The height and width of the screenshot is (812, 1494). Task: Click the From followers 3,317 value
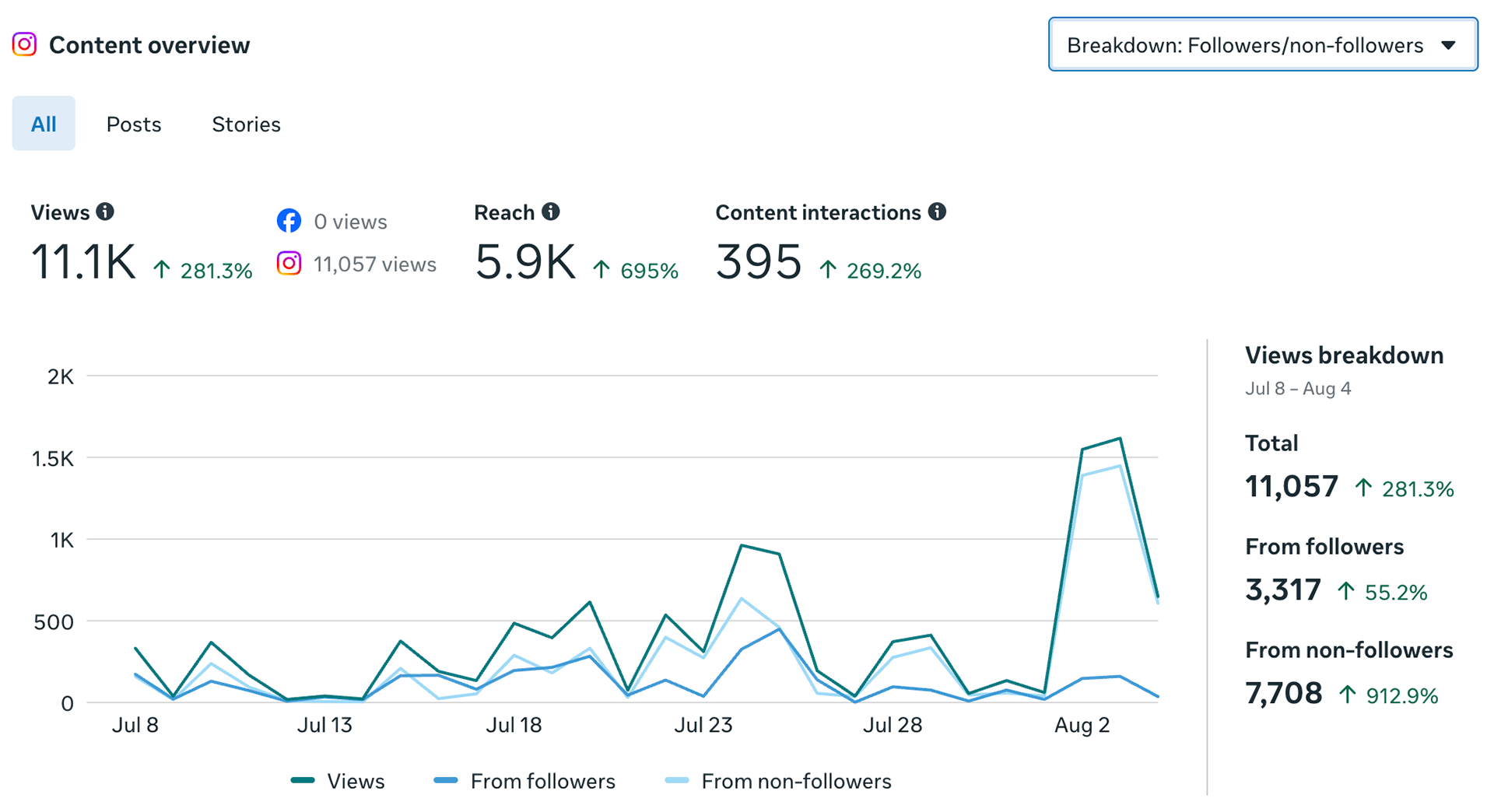click(1283, 590)
